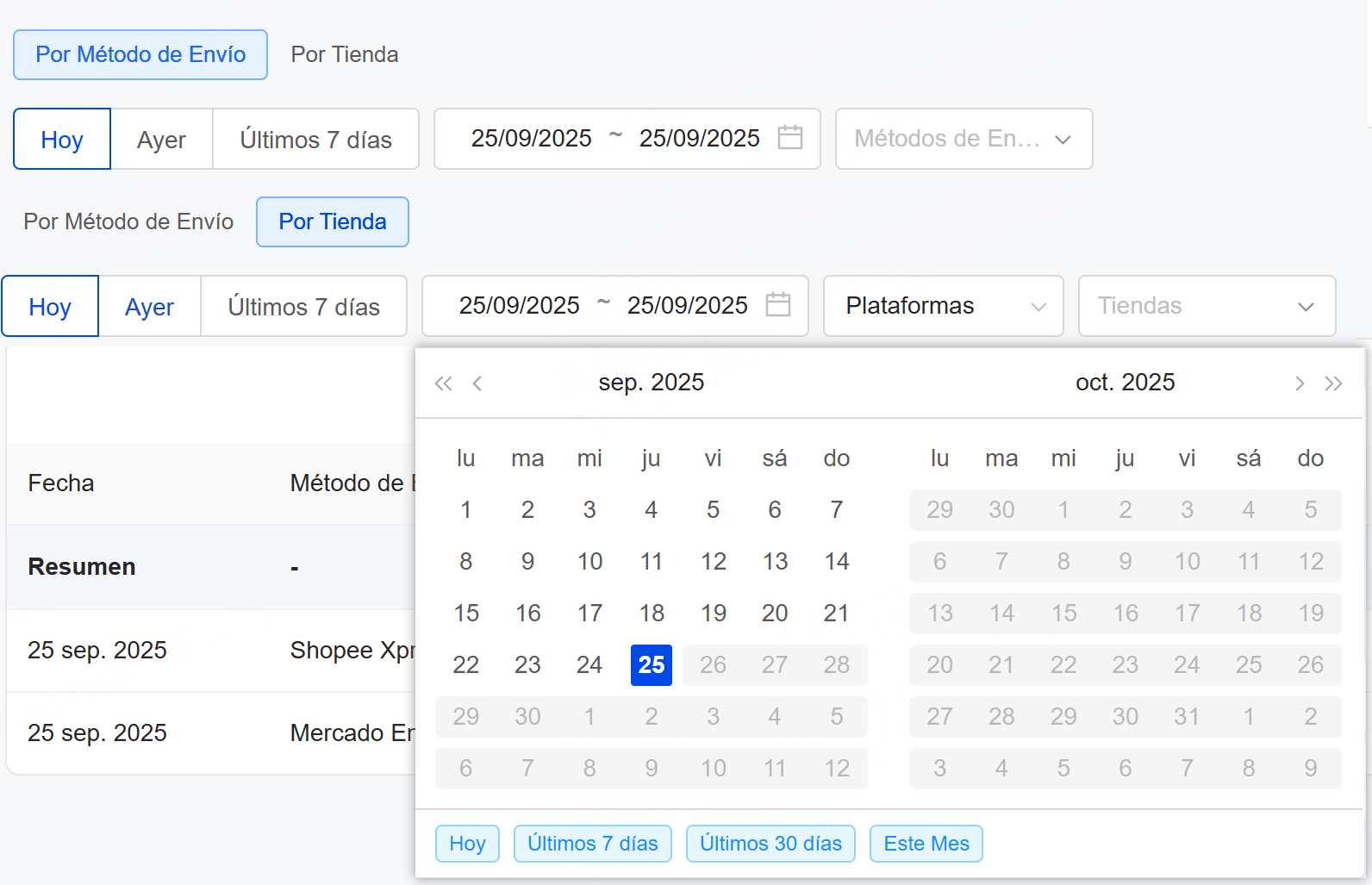1372x885 pixels.
Task: Open the Métodos de Envío dropdown
Action: pos(964,139)
